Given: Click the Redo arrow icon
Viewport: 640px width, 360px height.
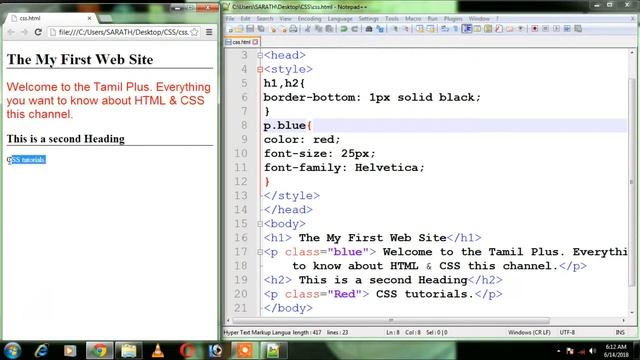Looking at the screenshot, I should (x=354, y=29).
